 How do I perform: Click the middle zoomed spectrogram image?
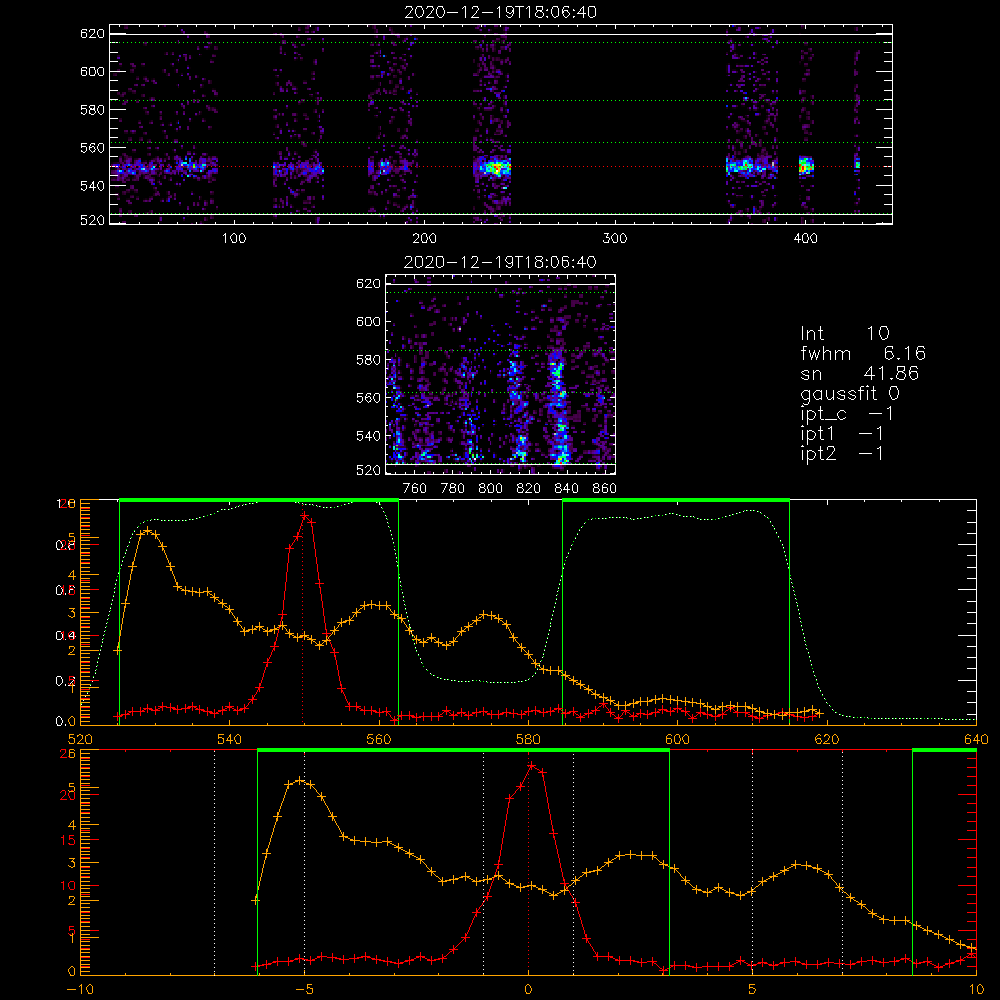click(x=501, y=374)
